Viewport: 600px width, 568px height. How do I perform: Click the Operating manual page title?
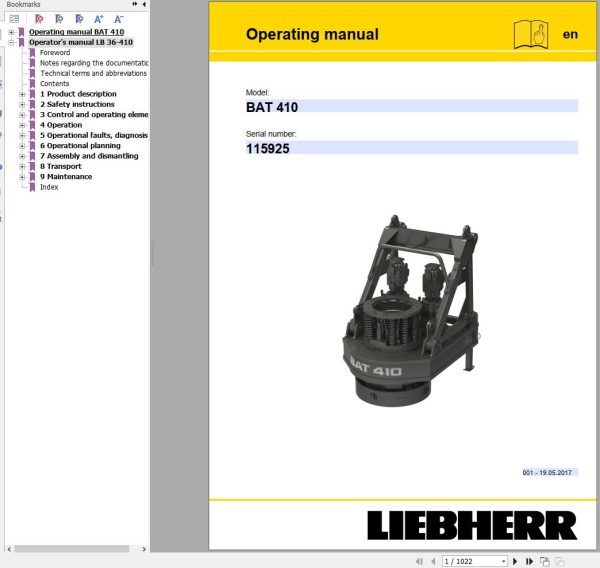click(x=312, y=34)
